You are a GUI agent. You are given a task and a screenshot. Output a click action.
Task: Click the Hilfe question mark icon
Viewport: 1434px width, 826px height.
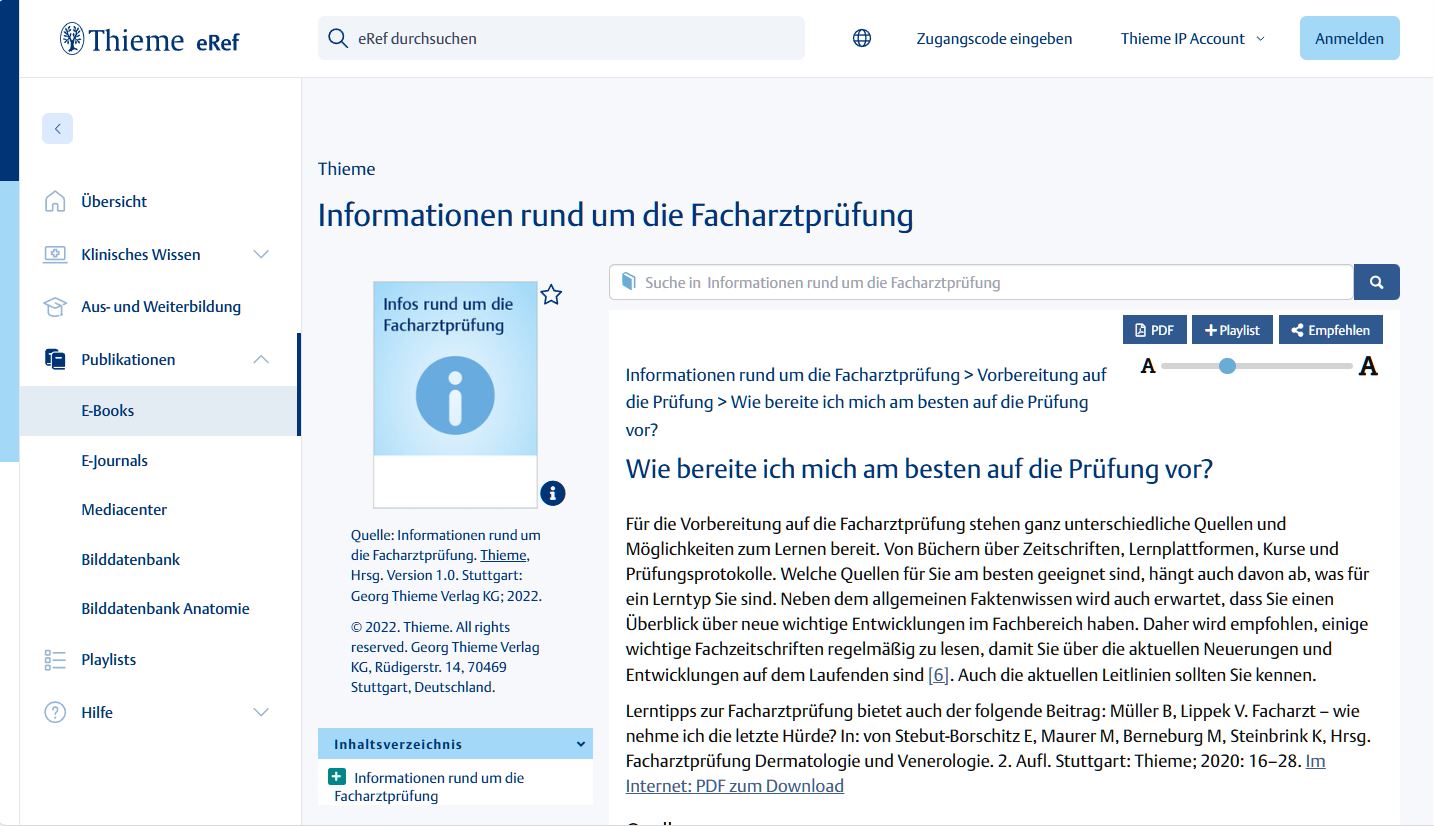coord(55,712)
